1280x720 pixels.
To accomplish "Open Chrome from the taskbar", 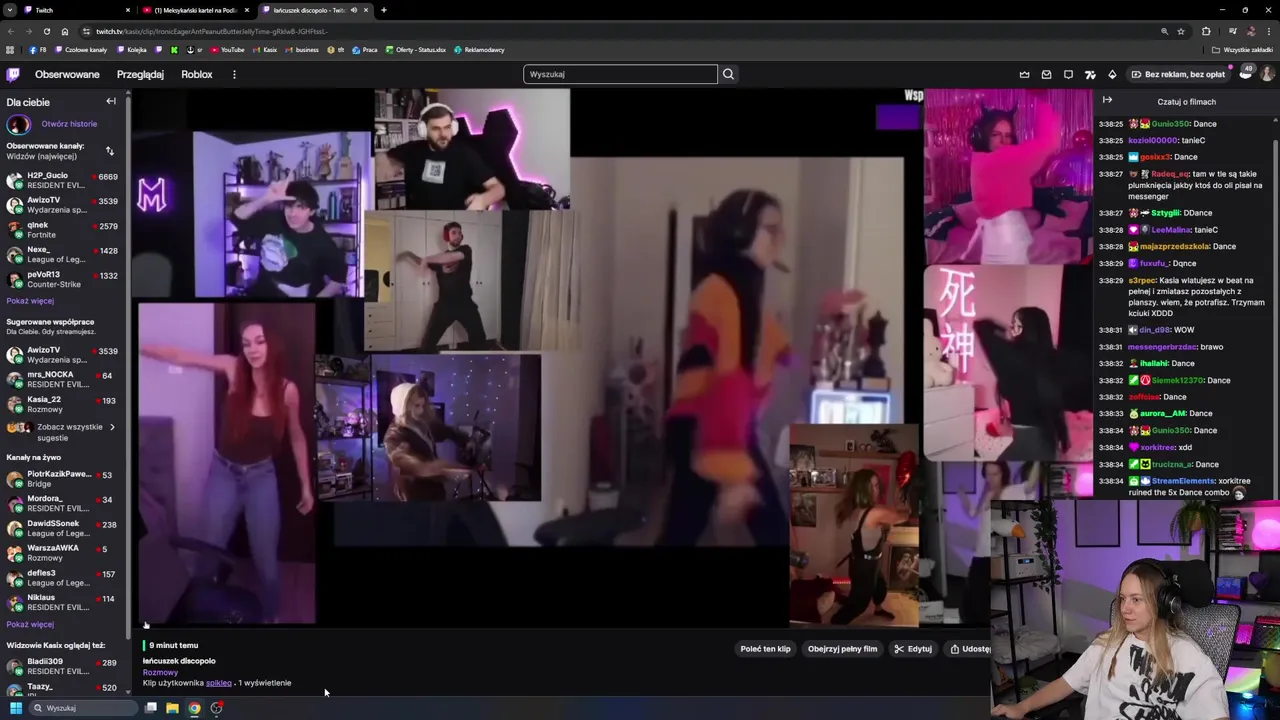I will coord(194,708).
